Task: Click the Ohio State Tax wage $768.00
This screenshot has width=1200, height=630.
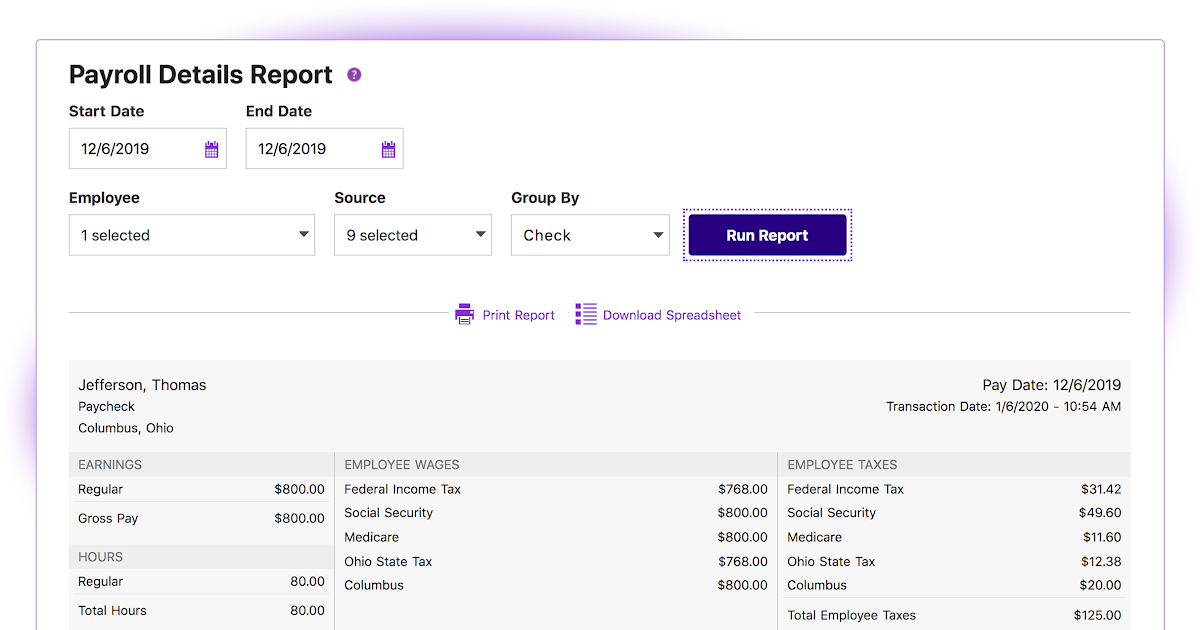Action: tap(743, 561)
